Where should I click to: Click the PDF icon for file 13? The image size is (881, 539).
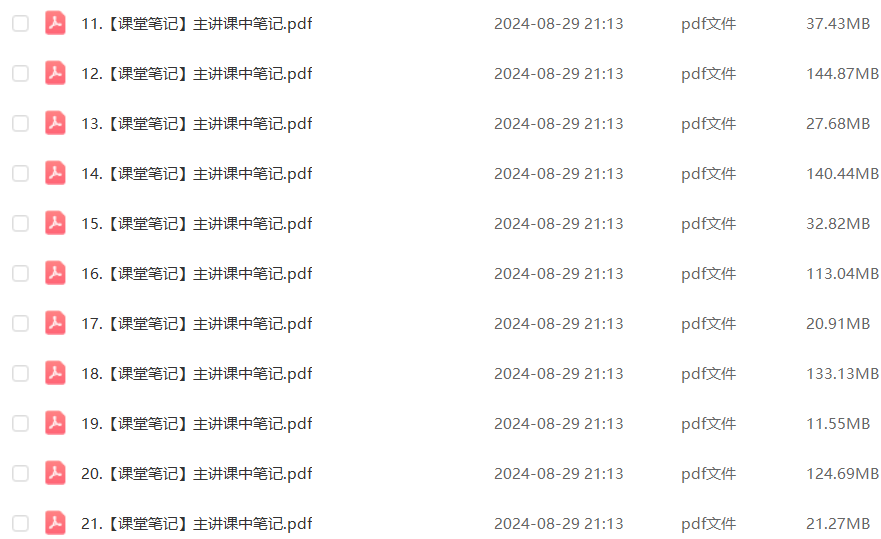[55, 123]
